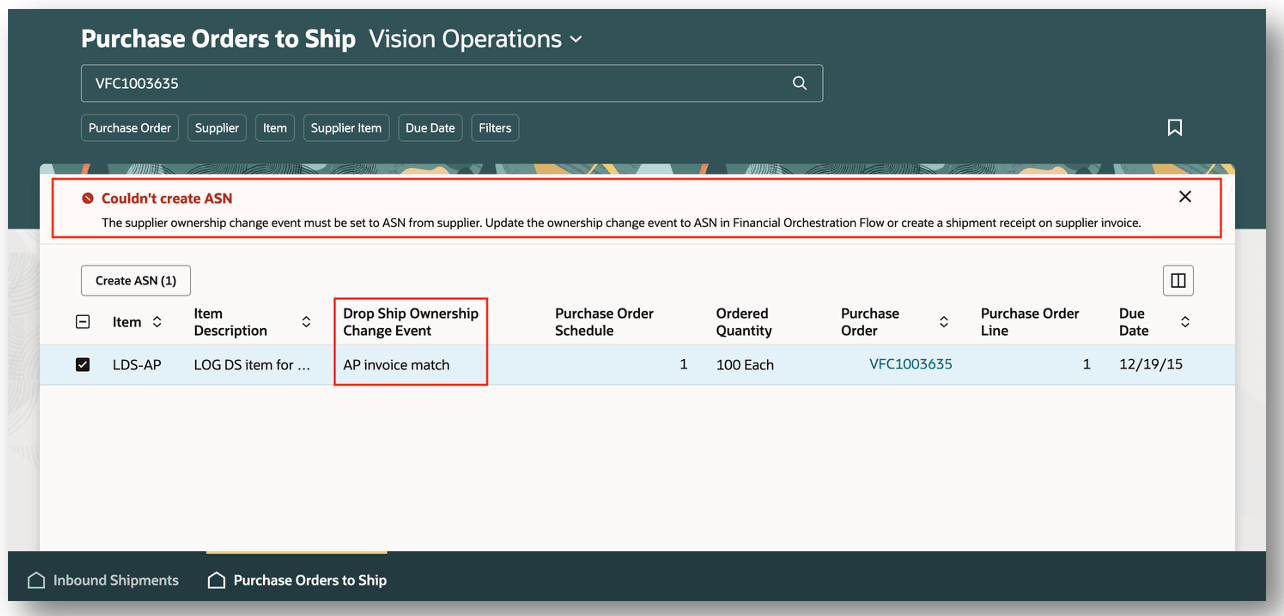The height and width of the screenshot is (616, 1284).
Task: Click the Purchase Orders to Ship page title
Action: tap(218, 39)
